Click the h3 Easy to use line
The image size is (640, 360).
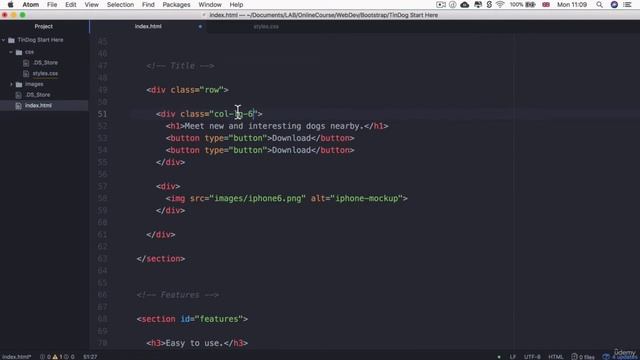click(197, 343)
